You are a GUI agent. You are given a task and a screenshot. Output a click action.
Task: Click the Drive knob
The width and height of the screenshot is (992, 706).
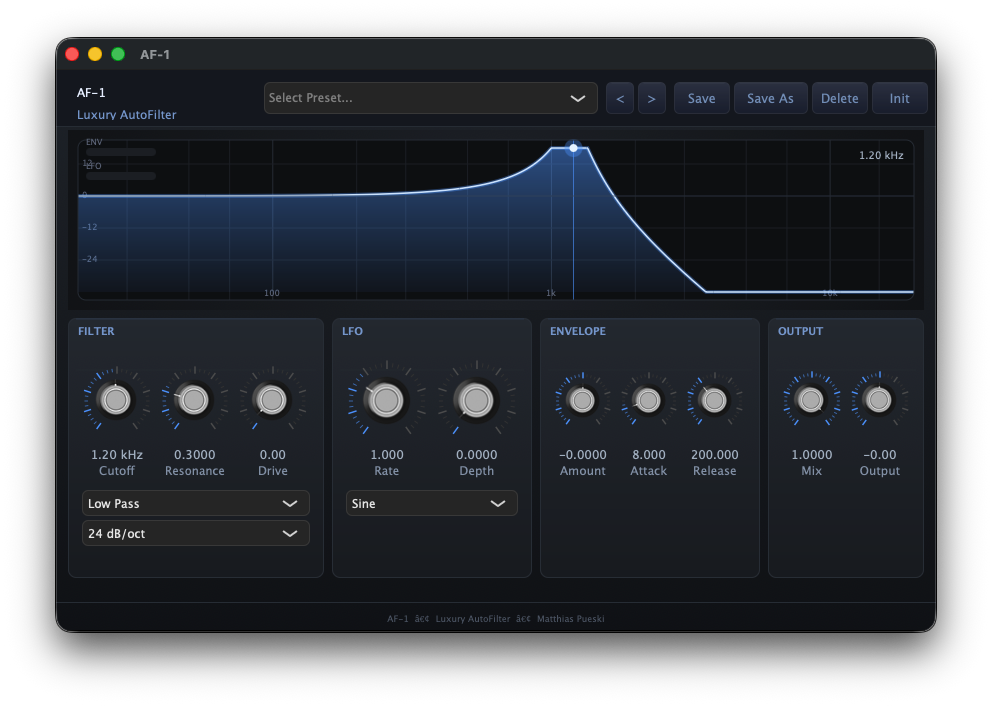pos(272,400)
